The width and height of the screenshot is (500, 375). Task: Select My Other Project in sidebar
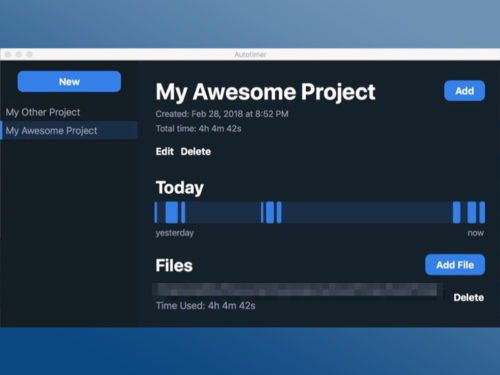43,112
